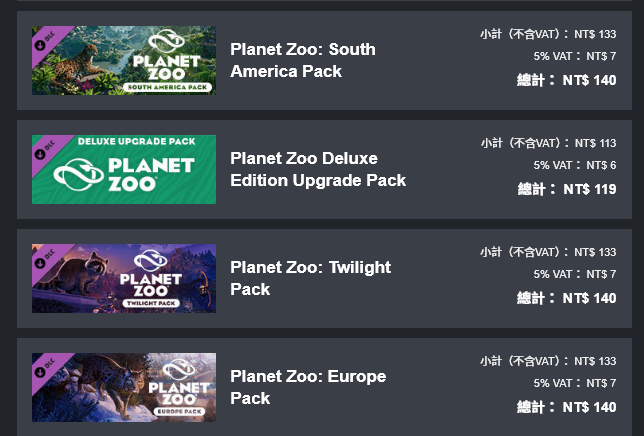Click Planet Zoo logo on South America banner
Viewport: 644px width, 436px height.
(x=167, y=56)
